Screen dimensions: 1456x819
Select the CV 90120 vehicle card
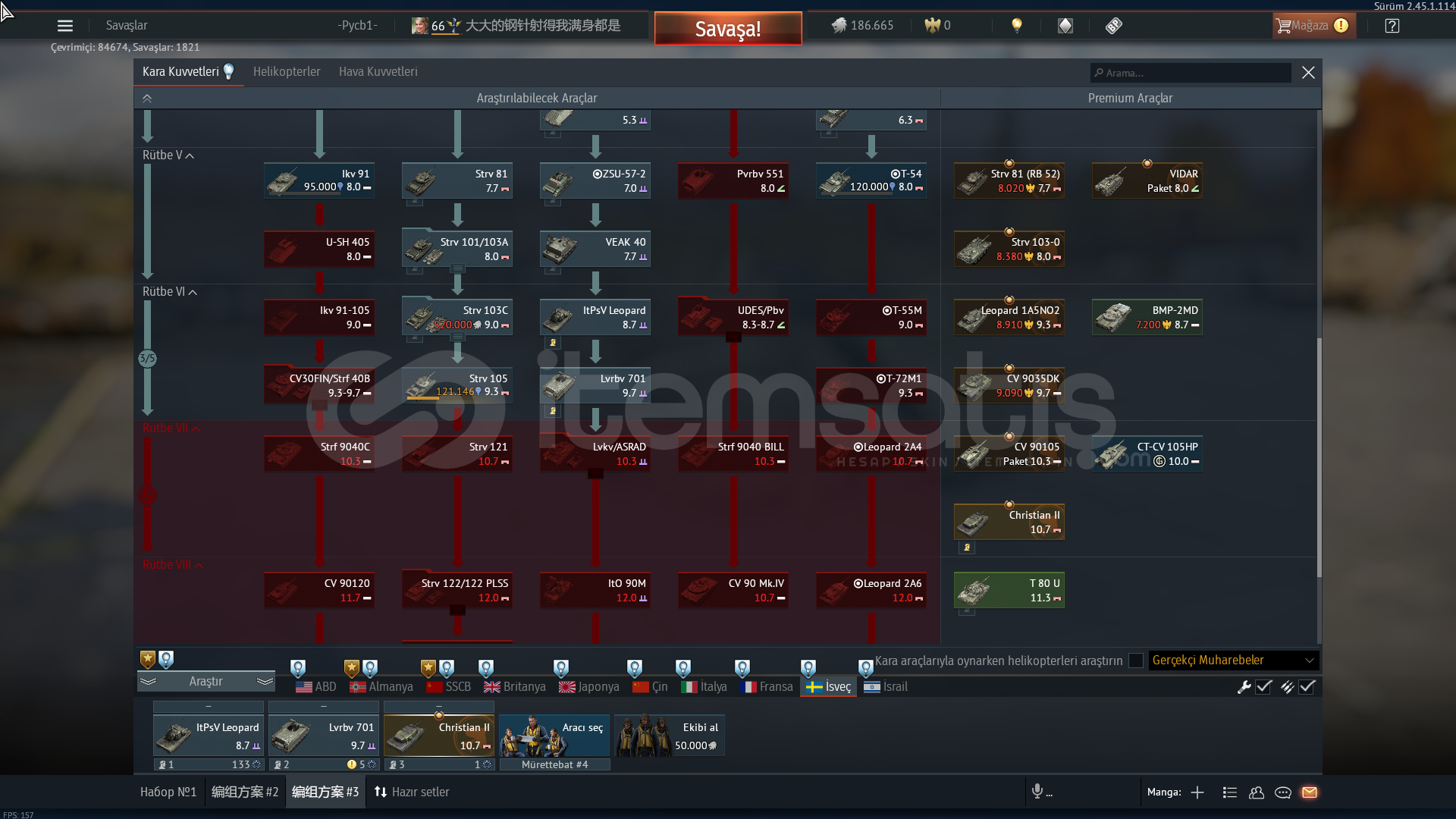pyautogui.click(x=319, y=590)
